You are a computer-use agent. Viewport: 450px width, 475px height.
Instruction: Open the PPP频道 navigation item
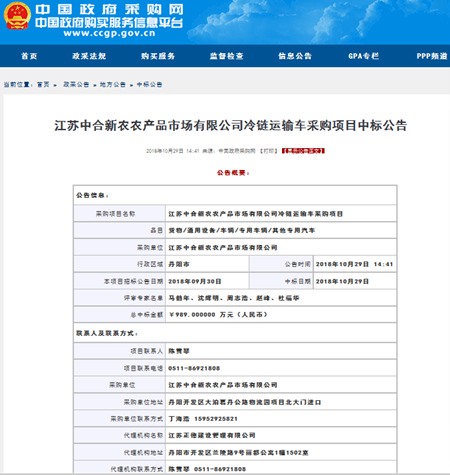pyautogui.click(x=432, y=56)
